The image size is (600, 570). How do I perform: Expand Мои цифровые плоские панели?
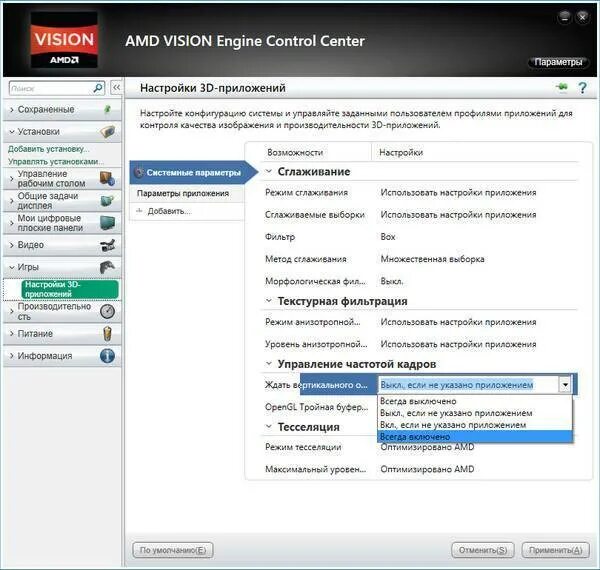11,223
